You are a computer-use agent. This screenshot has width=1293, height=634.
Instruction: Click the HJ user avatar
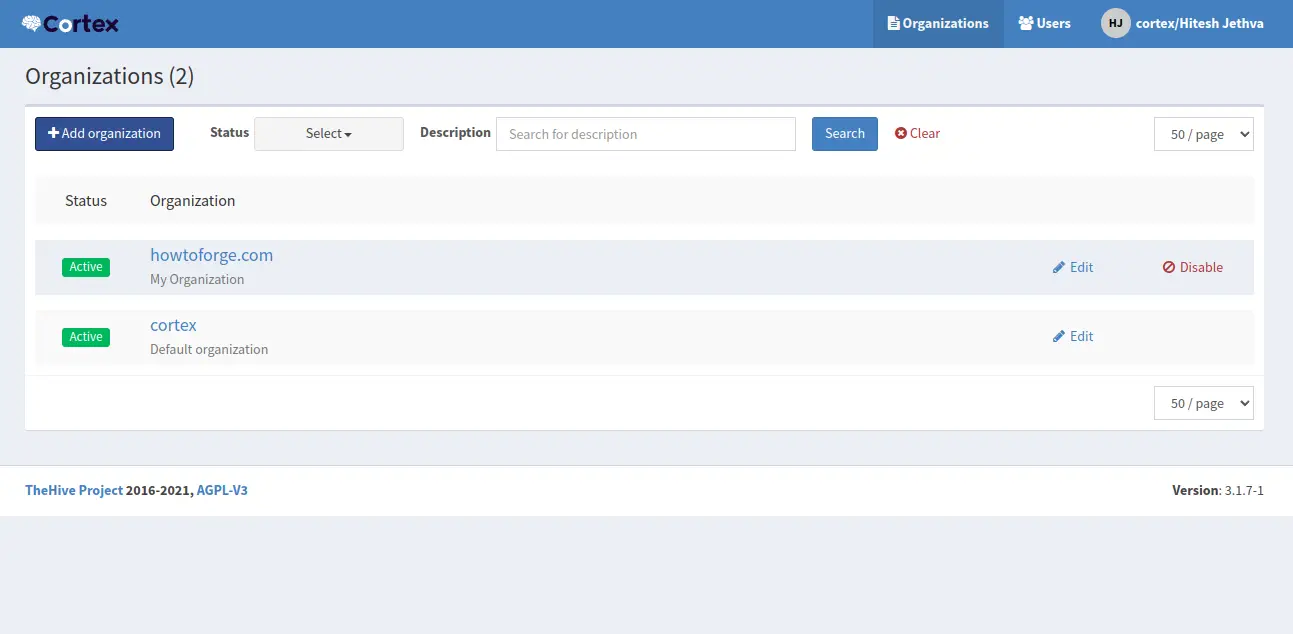pos(1116,23)
